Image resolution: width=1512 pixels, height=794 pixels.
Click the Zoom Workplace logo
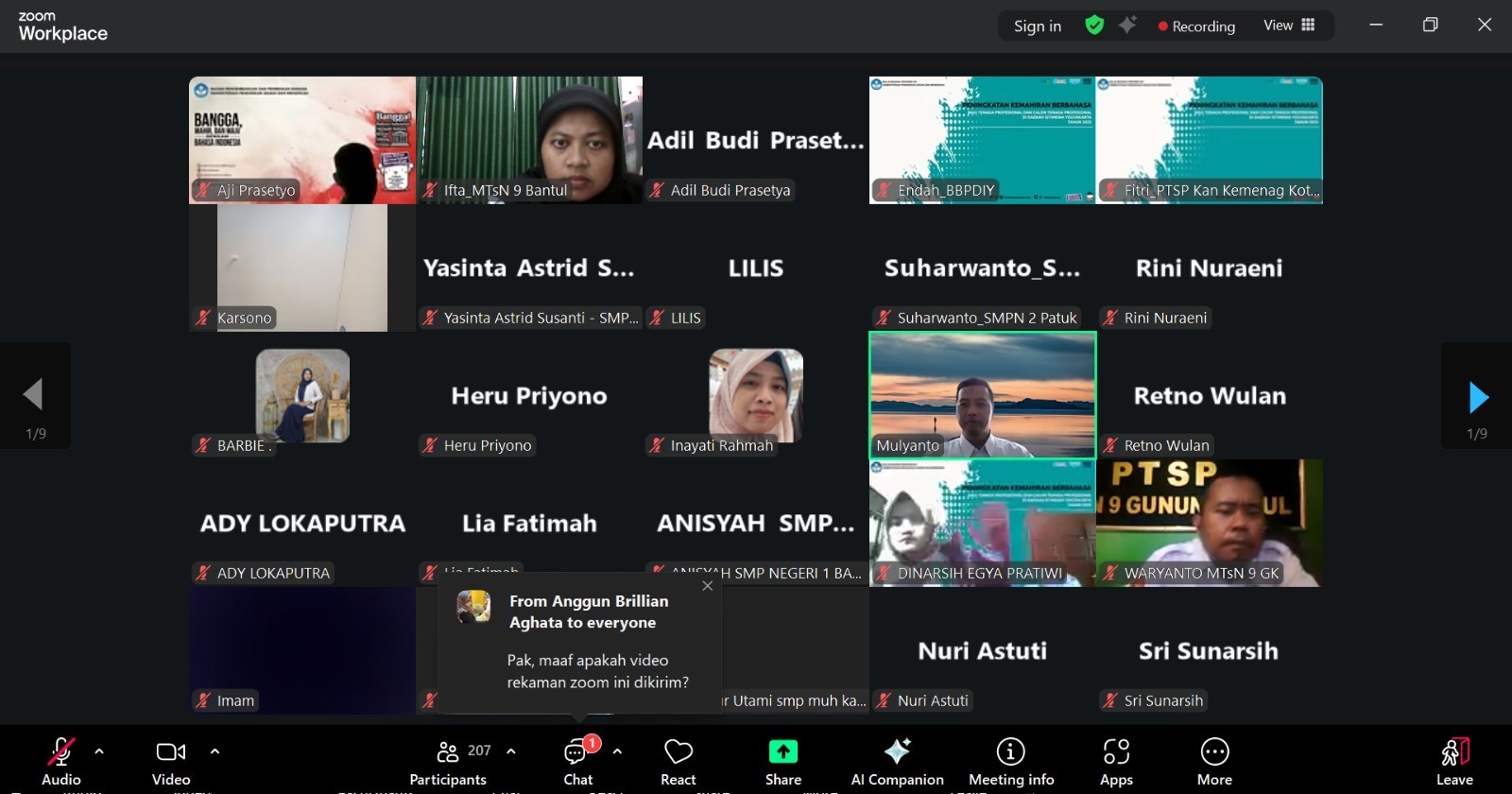coord(62,26)
